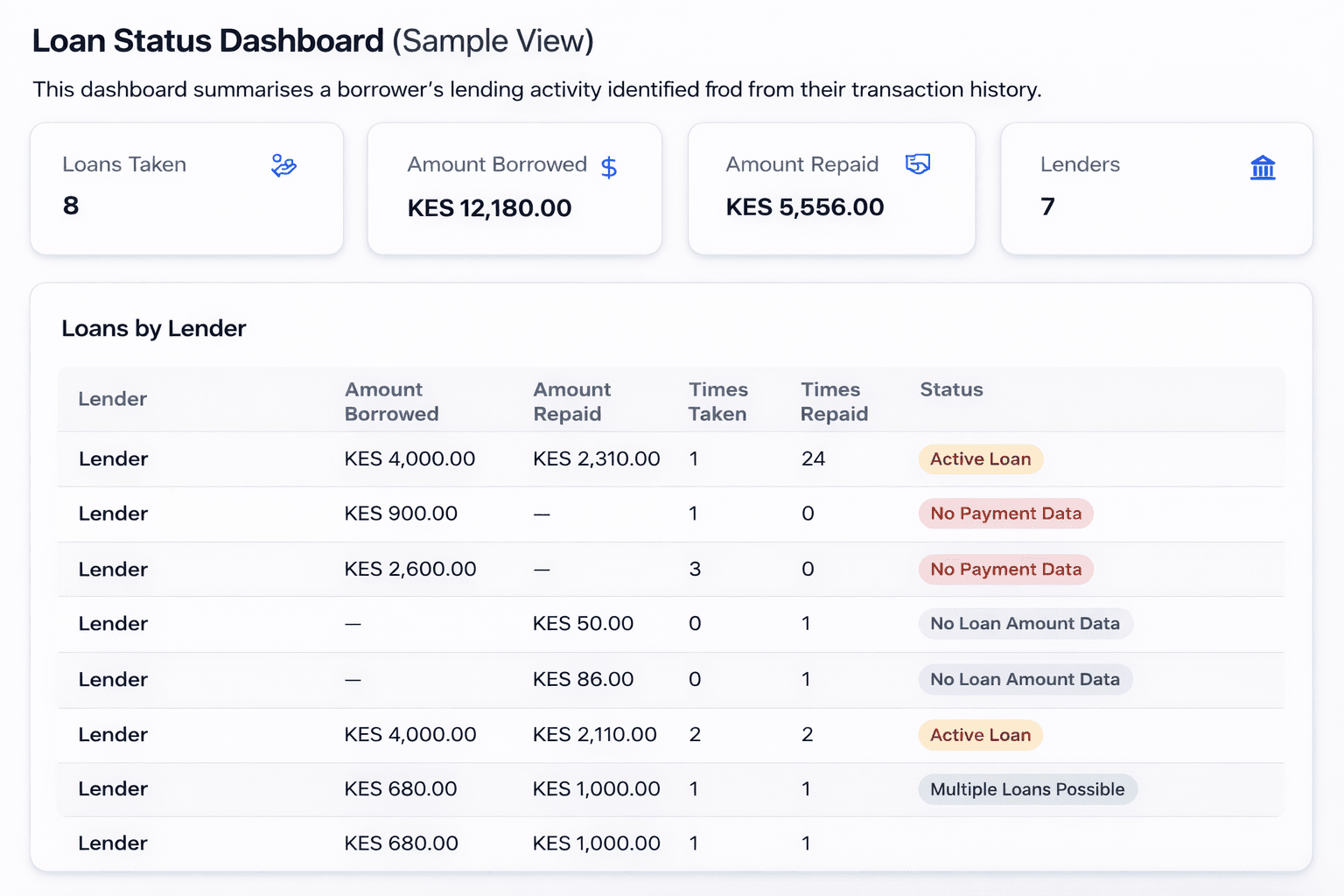Sort by the Times Repaid column header
Viewport: 1344px width, 896px height.
831,401
